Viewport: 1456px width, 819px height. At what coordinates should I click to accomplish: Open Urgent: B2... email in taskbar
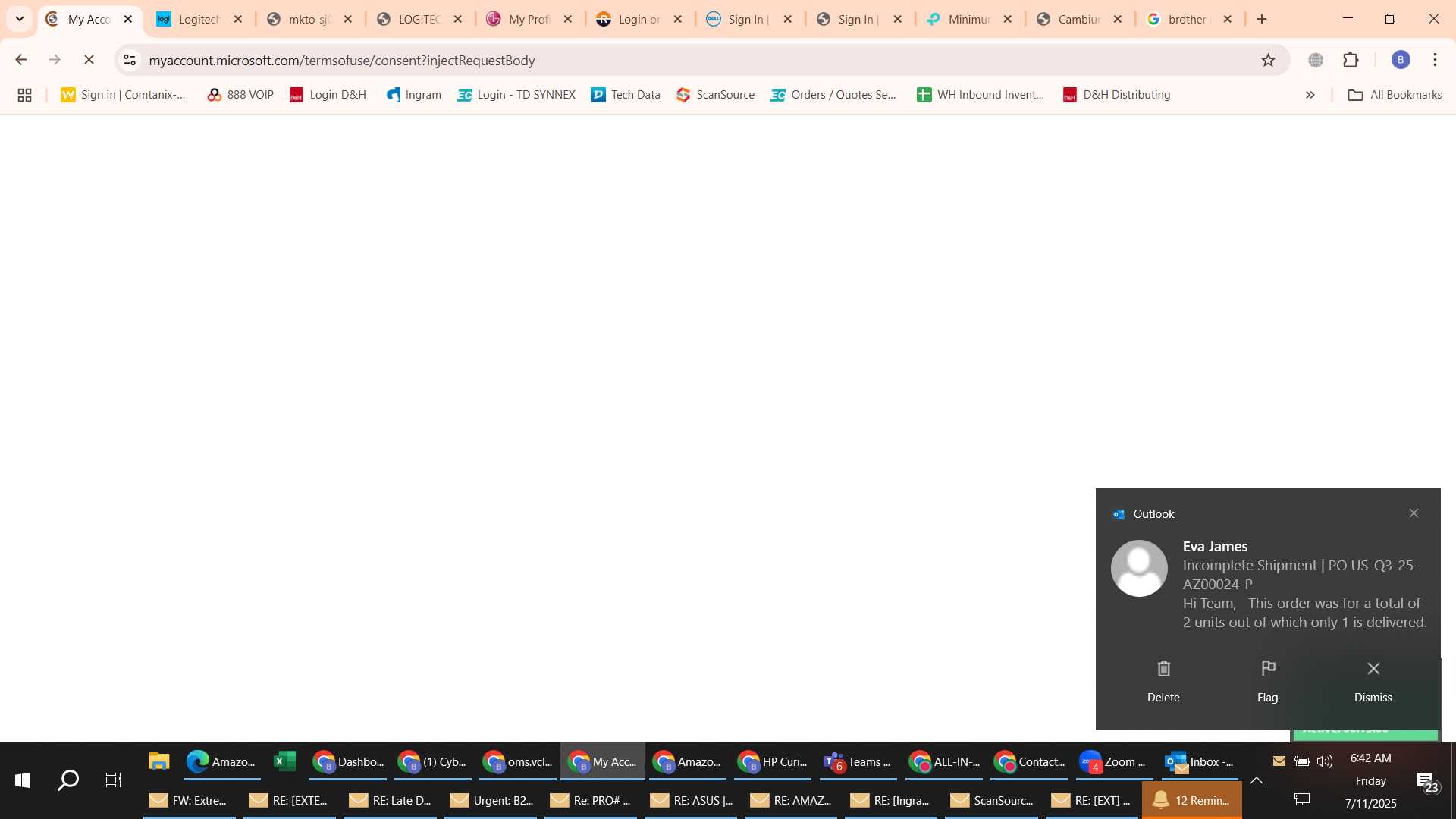491,800
